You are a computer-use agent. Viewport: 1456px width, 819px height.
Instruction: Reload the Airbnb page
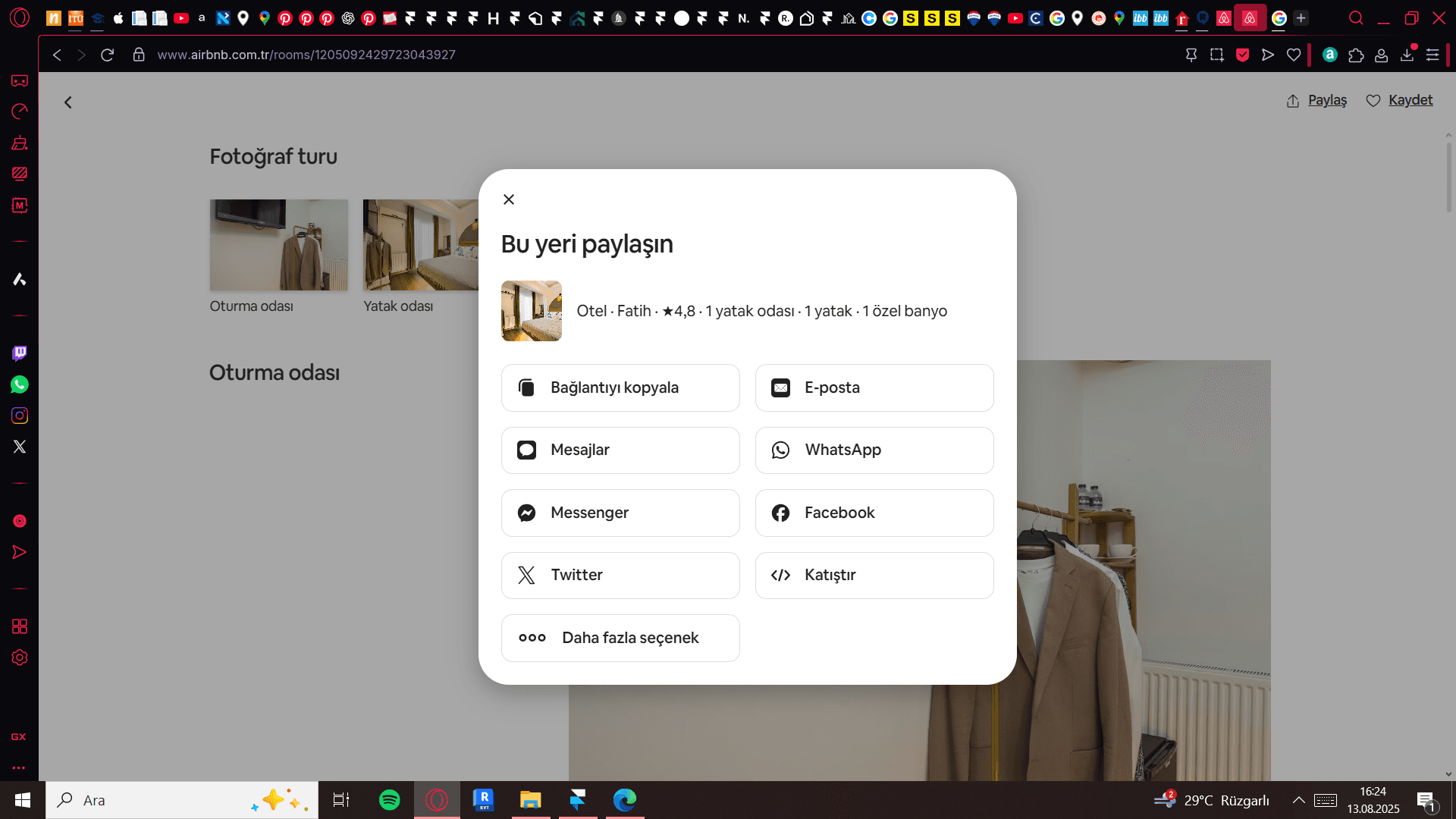pyautogui.click(x=107, y=55)
